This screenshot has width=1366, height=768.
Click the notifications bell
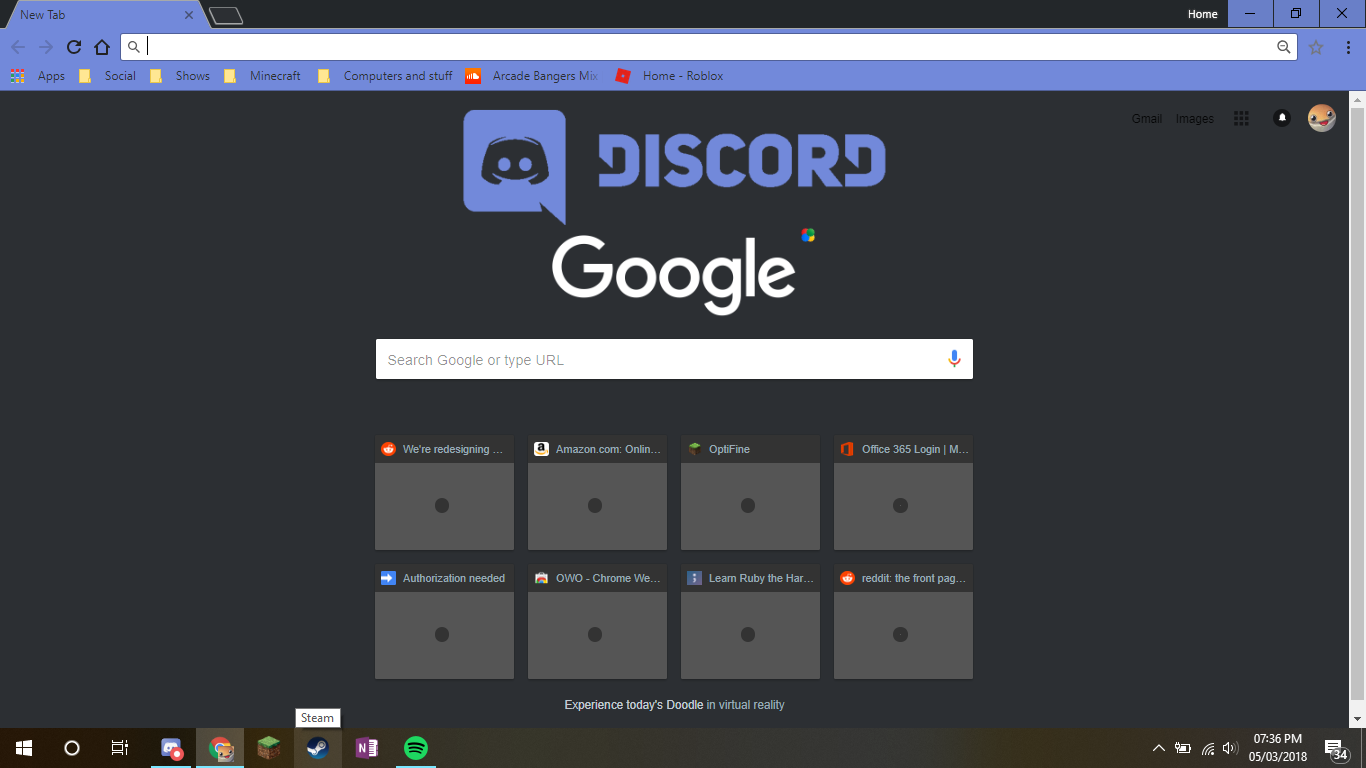click(1281, 118)
